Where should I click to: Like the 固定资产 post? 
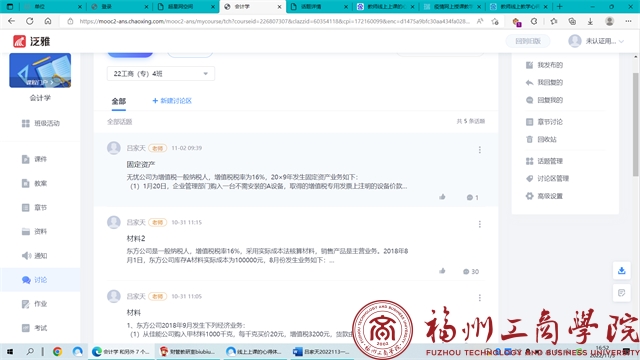[442, 197]
